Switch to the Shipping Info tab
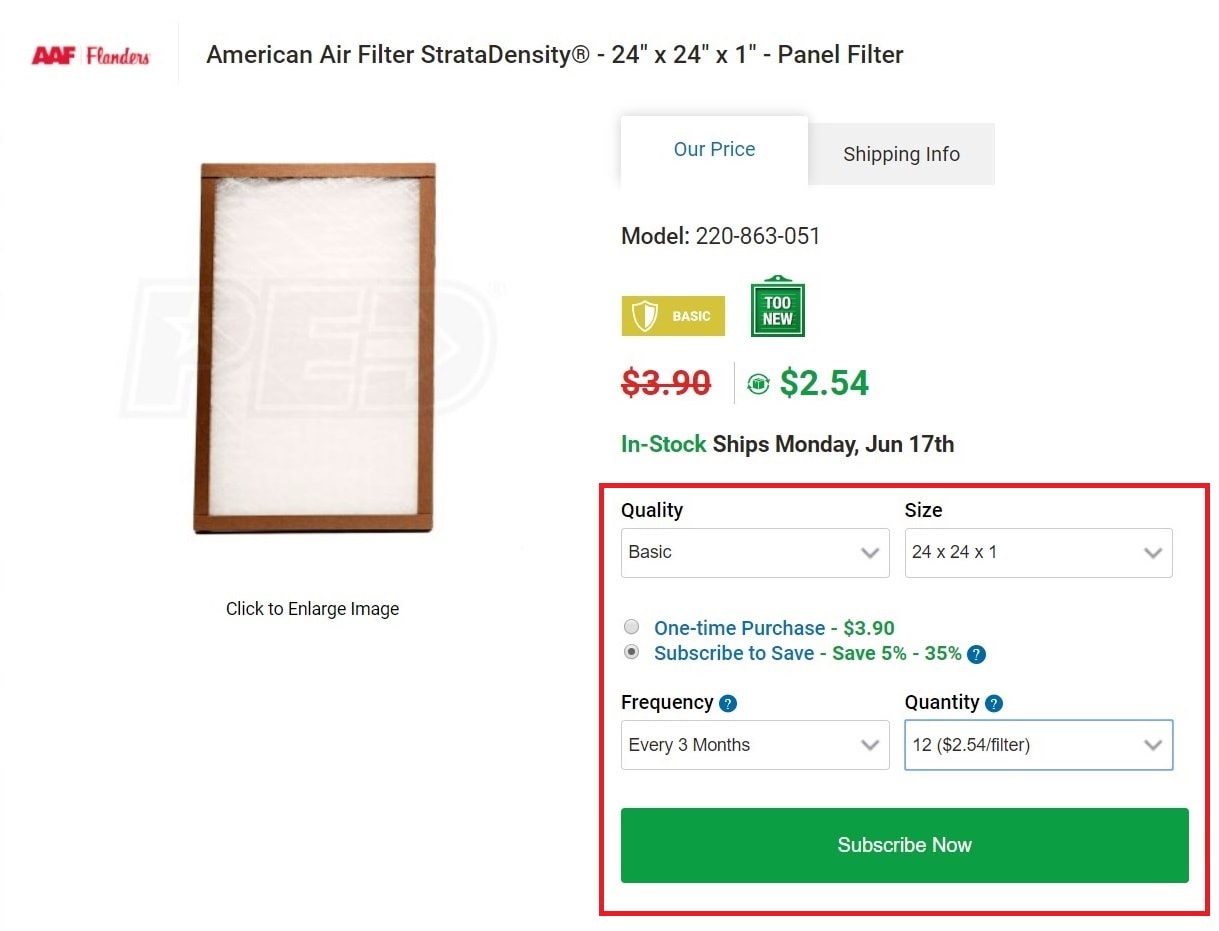1219x931 pixels. [901, 155]
